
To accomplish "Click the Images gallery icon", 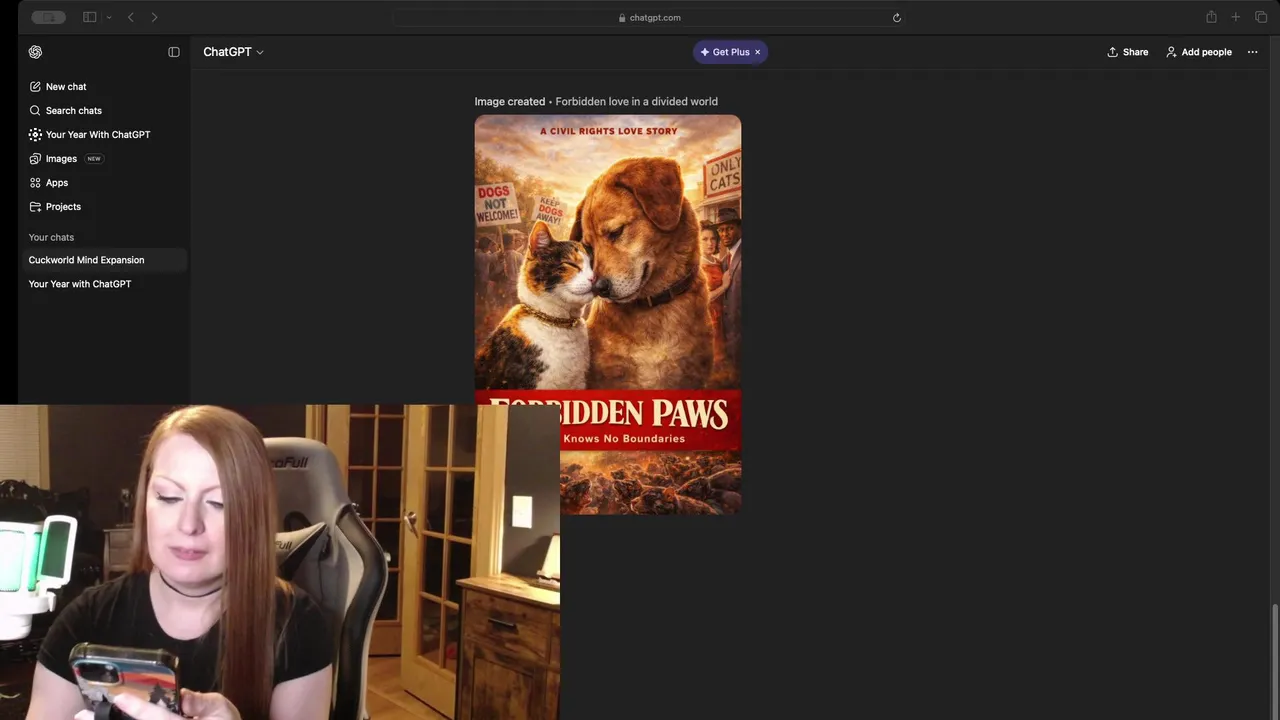I will 35,159.
